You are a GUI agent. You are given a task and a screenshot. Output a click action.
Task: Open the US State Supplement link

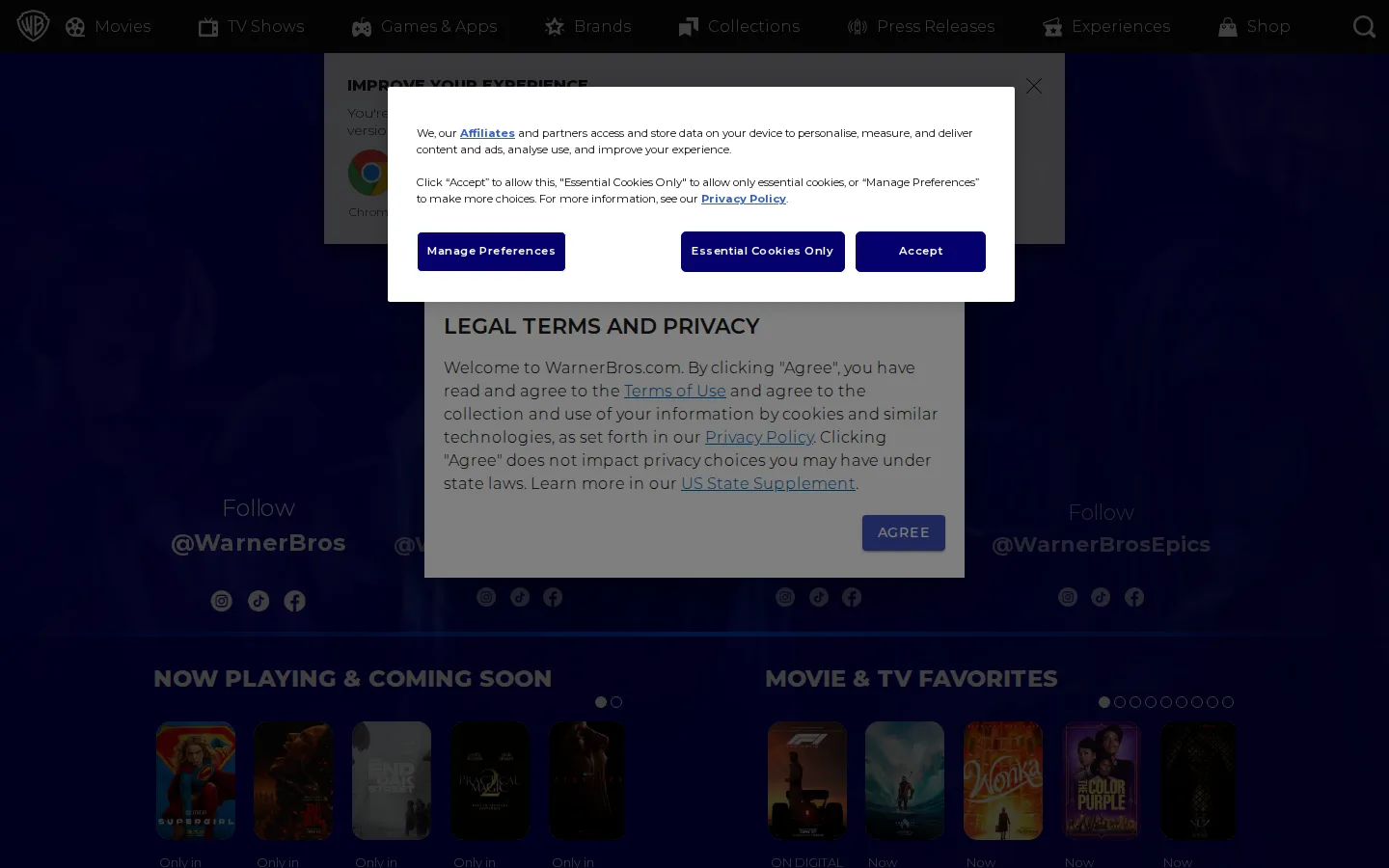pos(768,483)
